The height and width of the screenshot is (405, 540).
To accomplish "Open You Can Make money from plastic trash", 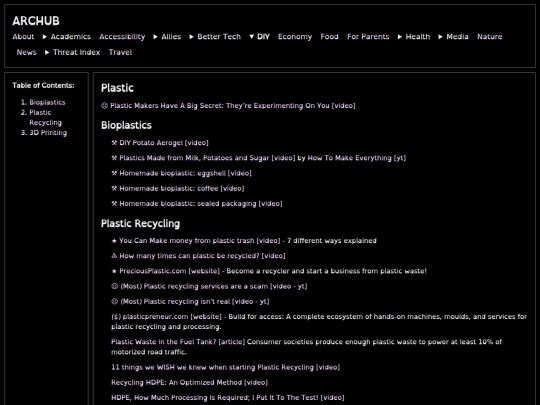I will tap(200, 240).
